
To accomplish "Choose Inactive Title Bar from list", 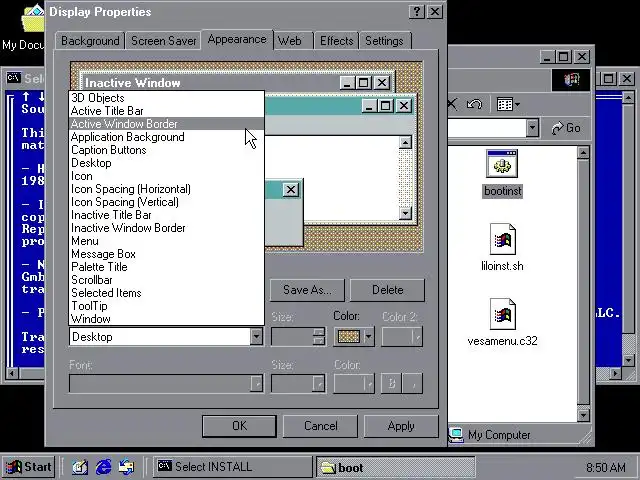I will click(x=167, y=215).
